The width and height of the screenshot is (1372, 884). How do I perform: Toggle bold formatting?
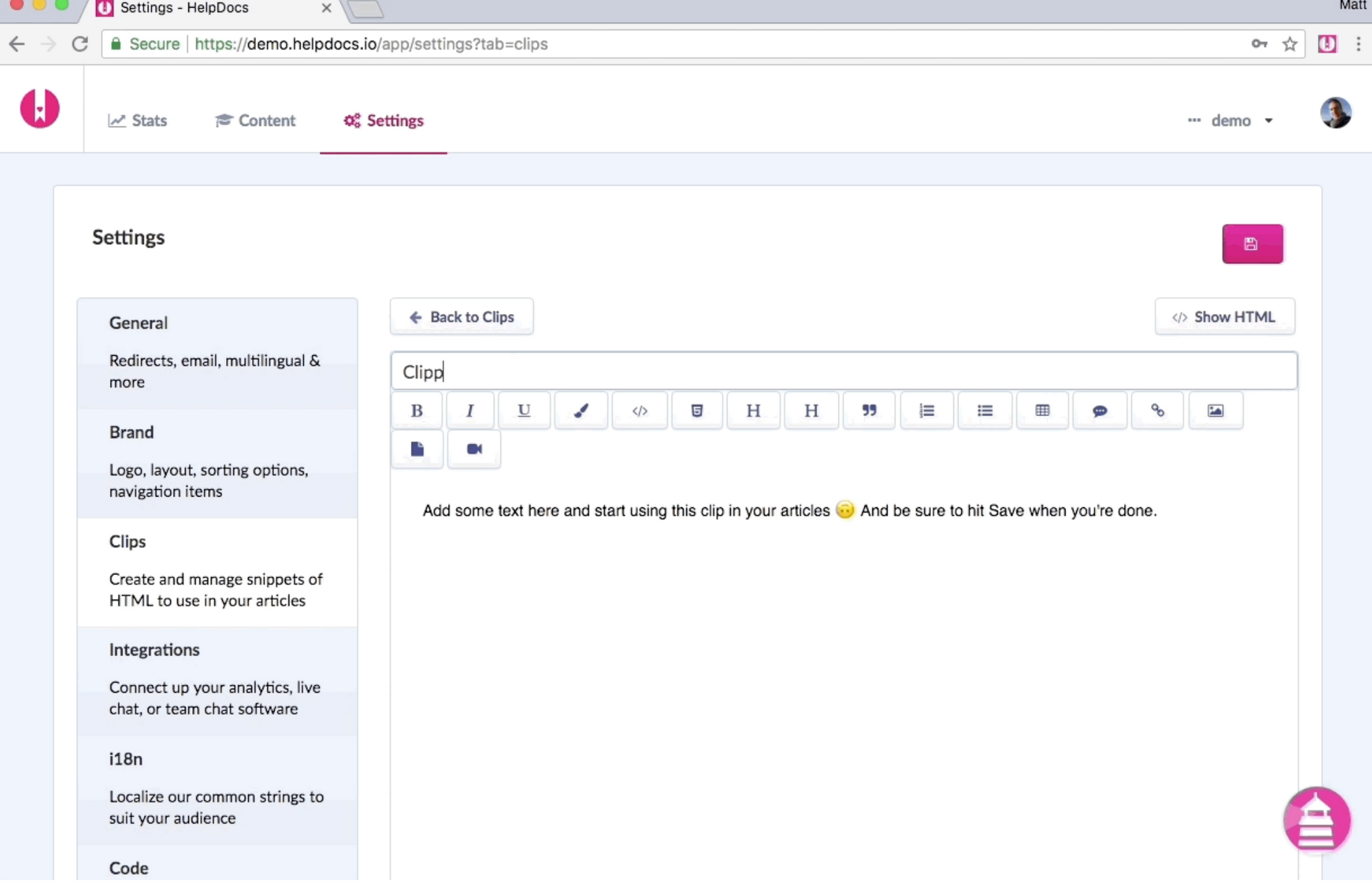point(416,410)
